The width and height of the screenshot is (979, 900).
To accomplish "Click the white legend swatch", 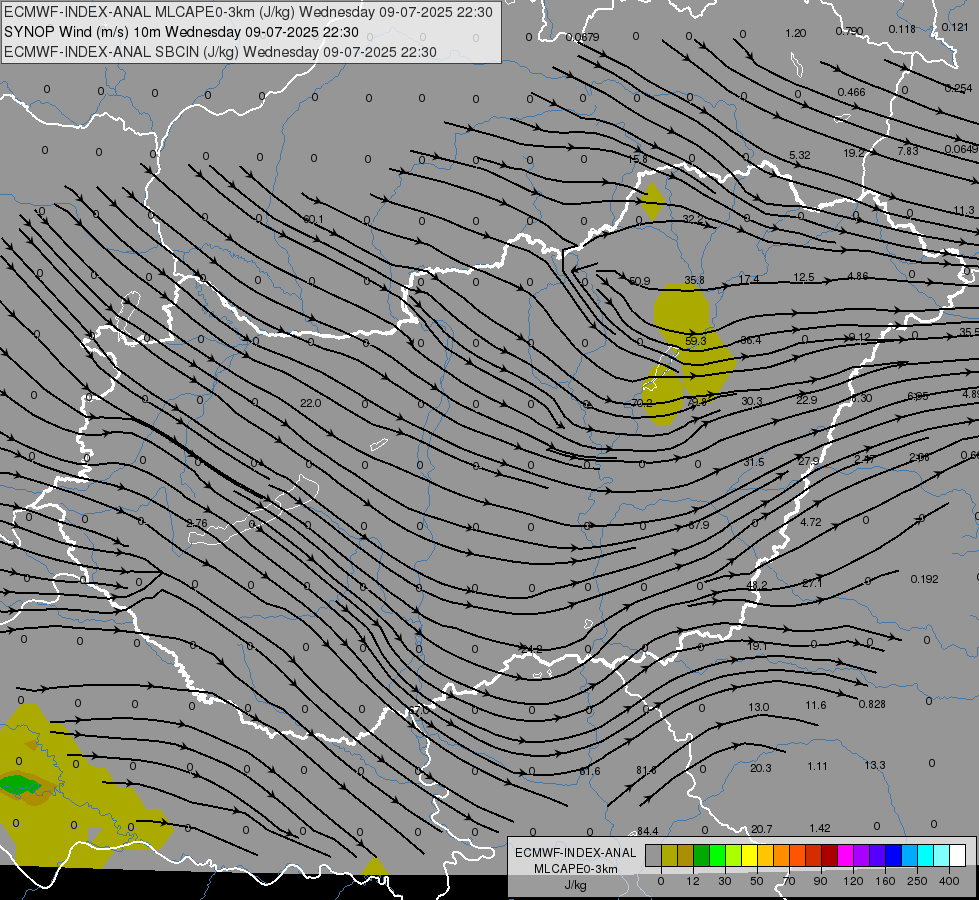I will (958, 856).
